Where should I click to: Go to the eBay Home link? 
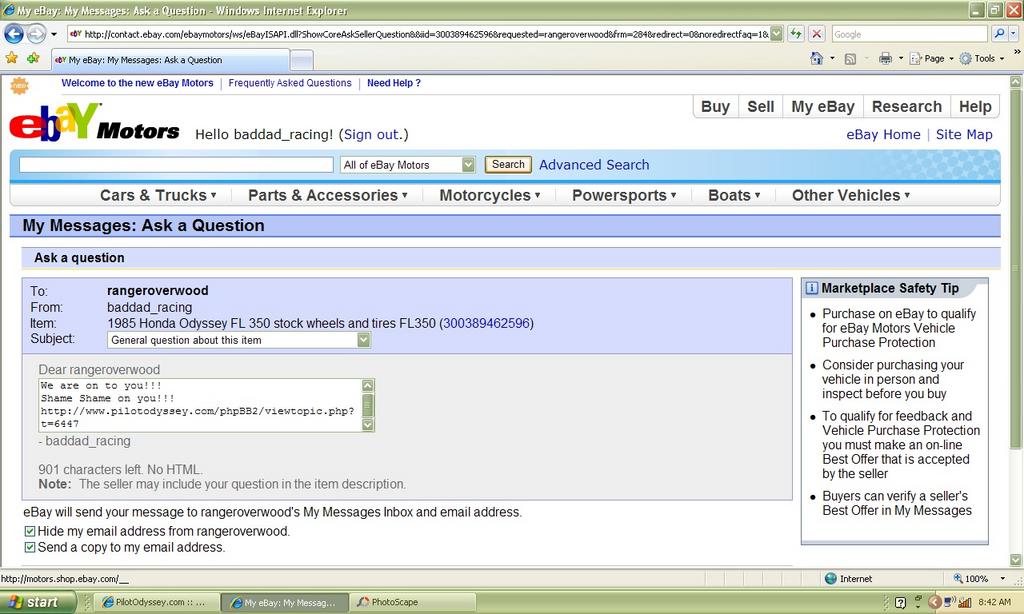[x=883, y=135]
